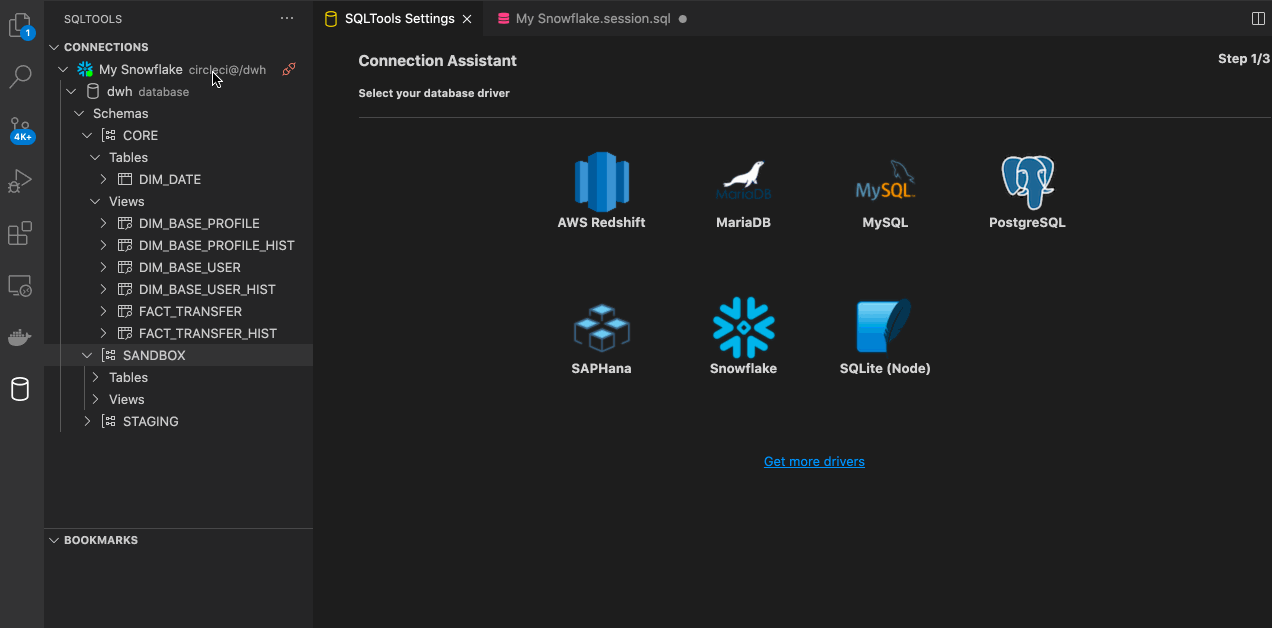Screen dimensions: 1272x628
Task: Open the SQLTools sidebar more actions menu
Action: (287, 18)
